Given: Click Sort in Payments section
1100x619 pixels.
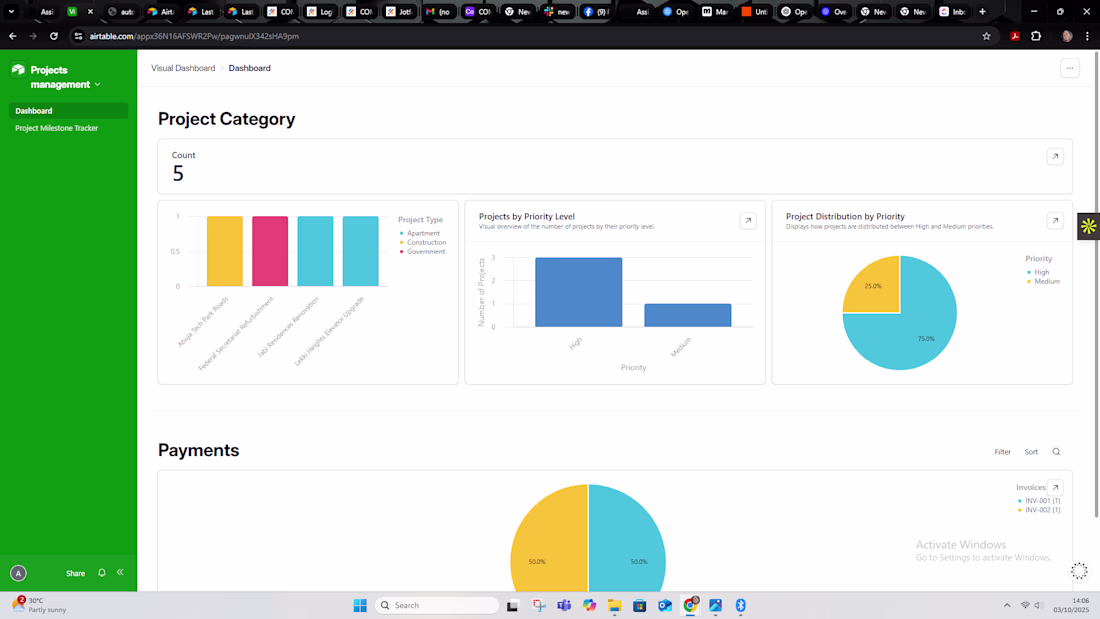Looking at the screenshot, I should point(1031,452).
